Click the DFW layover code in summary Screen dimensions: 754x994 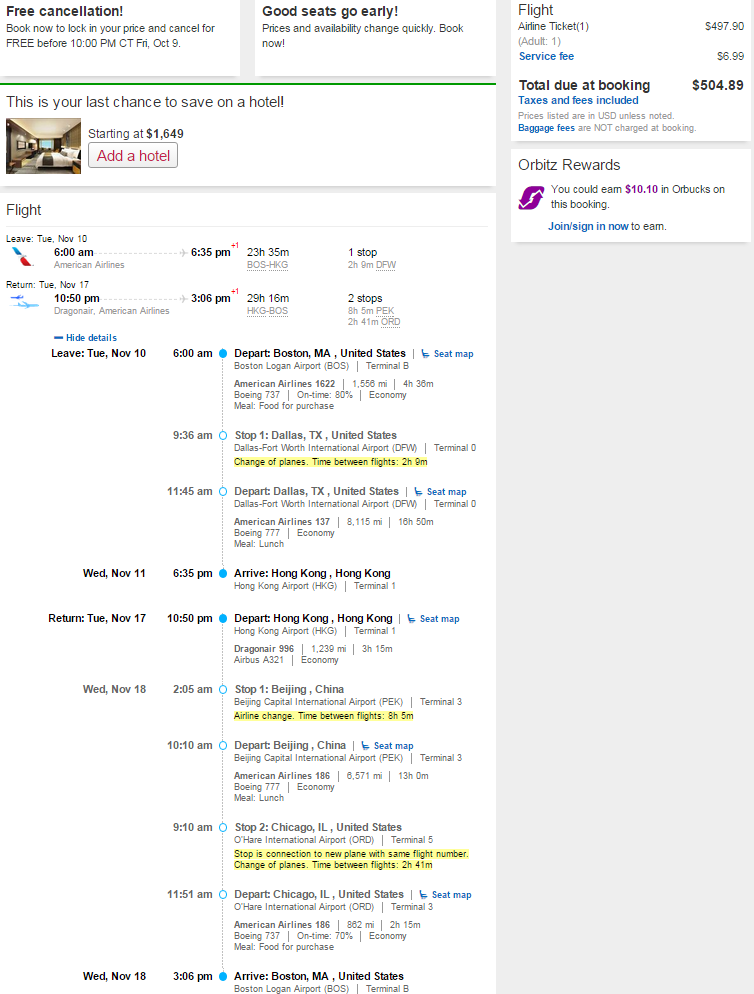point(386,265)
